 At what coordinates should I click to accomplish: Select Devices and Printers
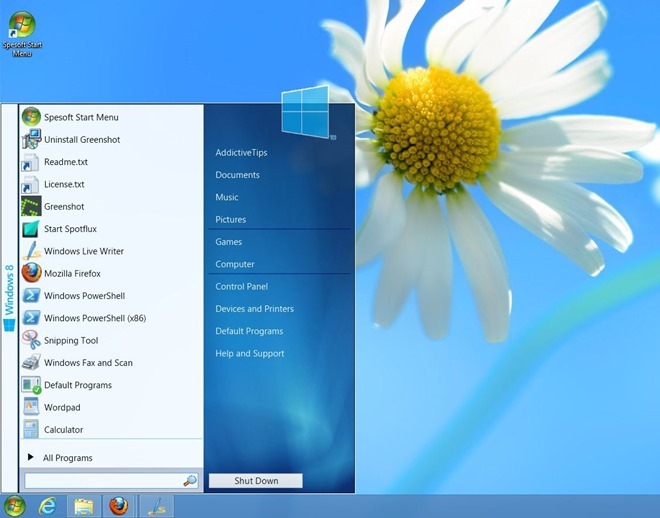254,309
